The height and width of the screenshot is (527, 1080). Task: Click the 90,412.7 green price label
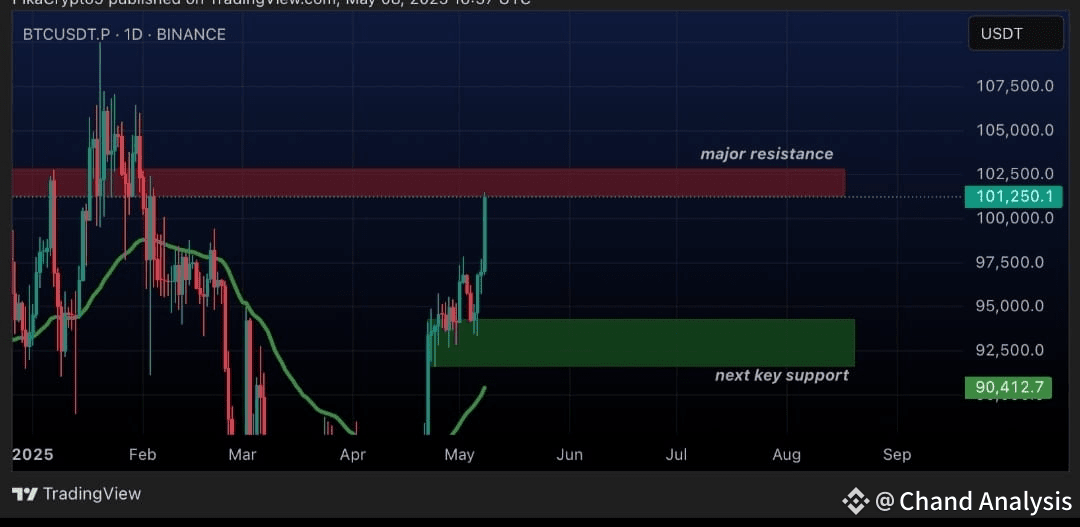[x=1009, y=388]
